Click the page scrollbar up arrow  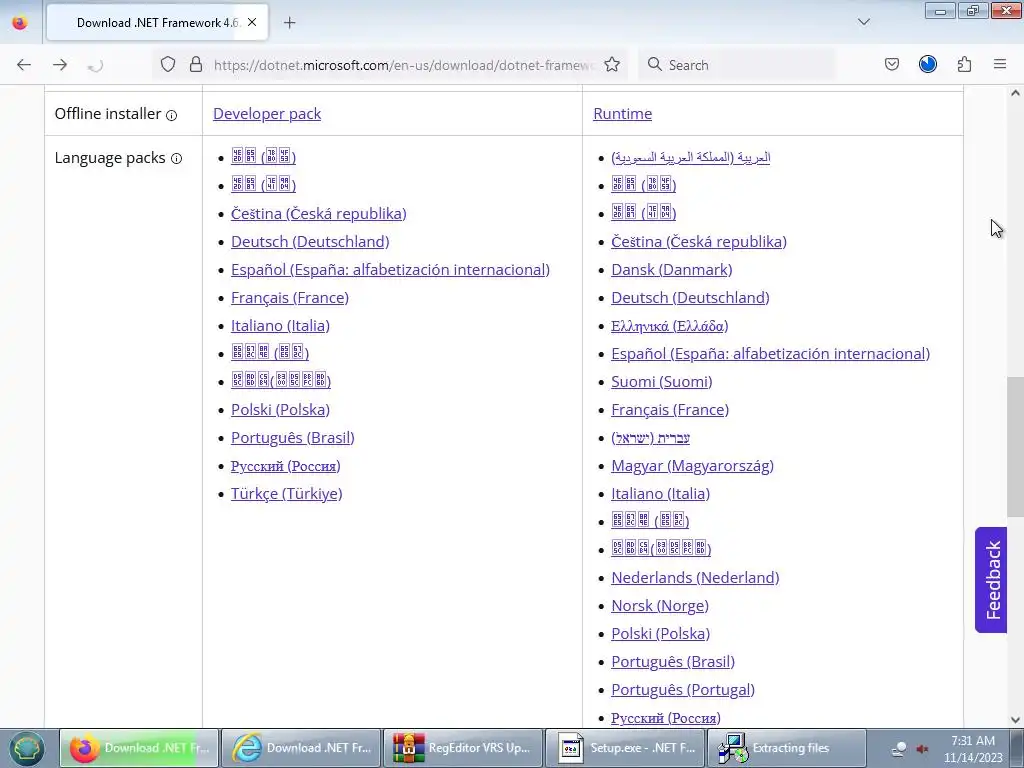pyautogui.click(x=1015, y=93)
